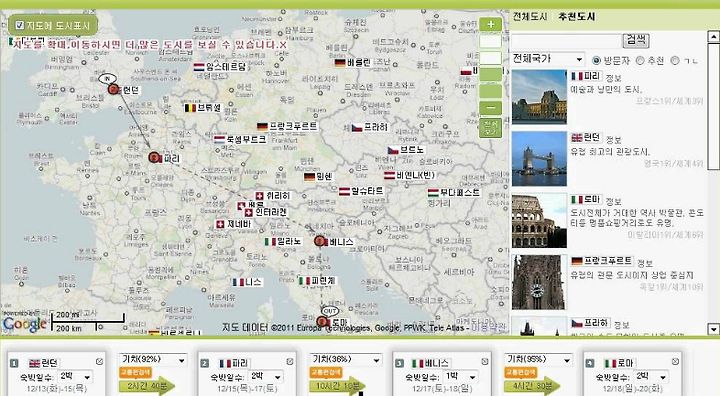Click the 베를린 Germany flag label on the map

(353, 63)
